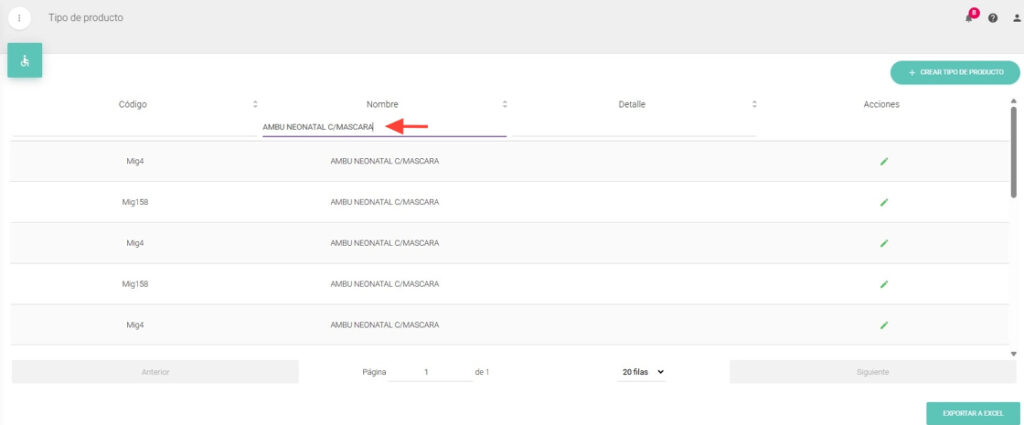Click the pencil icon in the last row
The height and width of the screenshot is (425, 1024).
883,325
